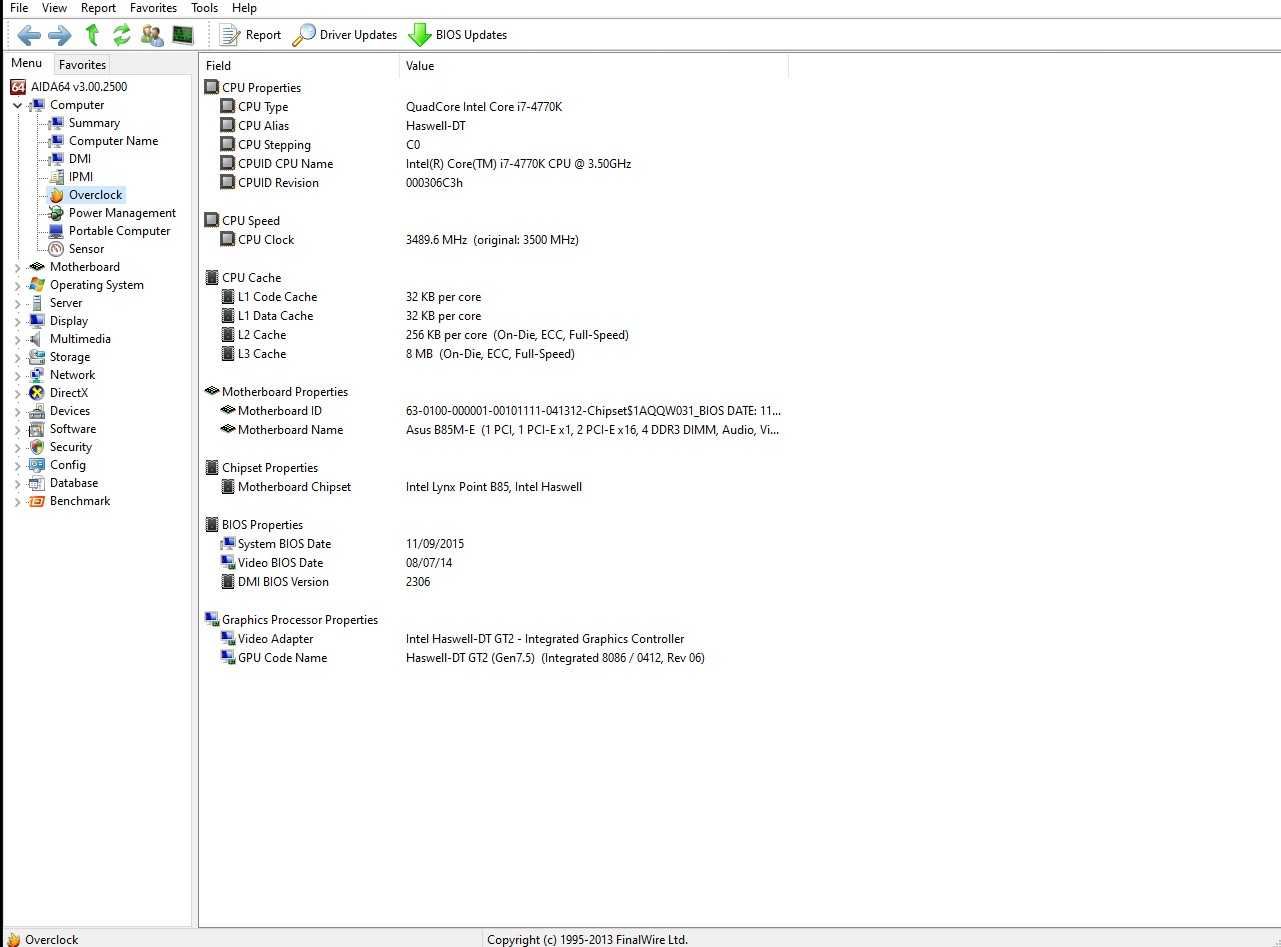Viewport: 1281px width, 947px height.
Task: Switch to the Favorites tab
Action: click(82, 65)
